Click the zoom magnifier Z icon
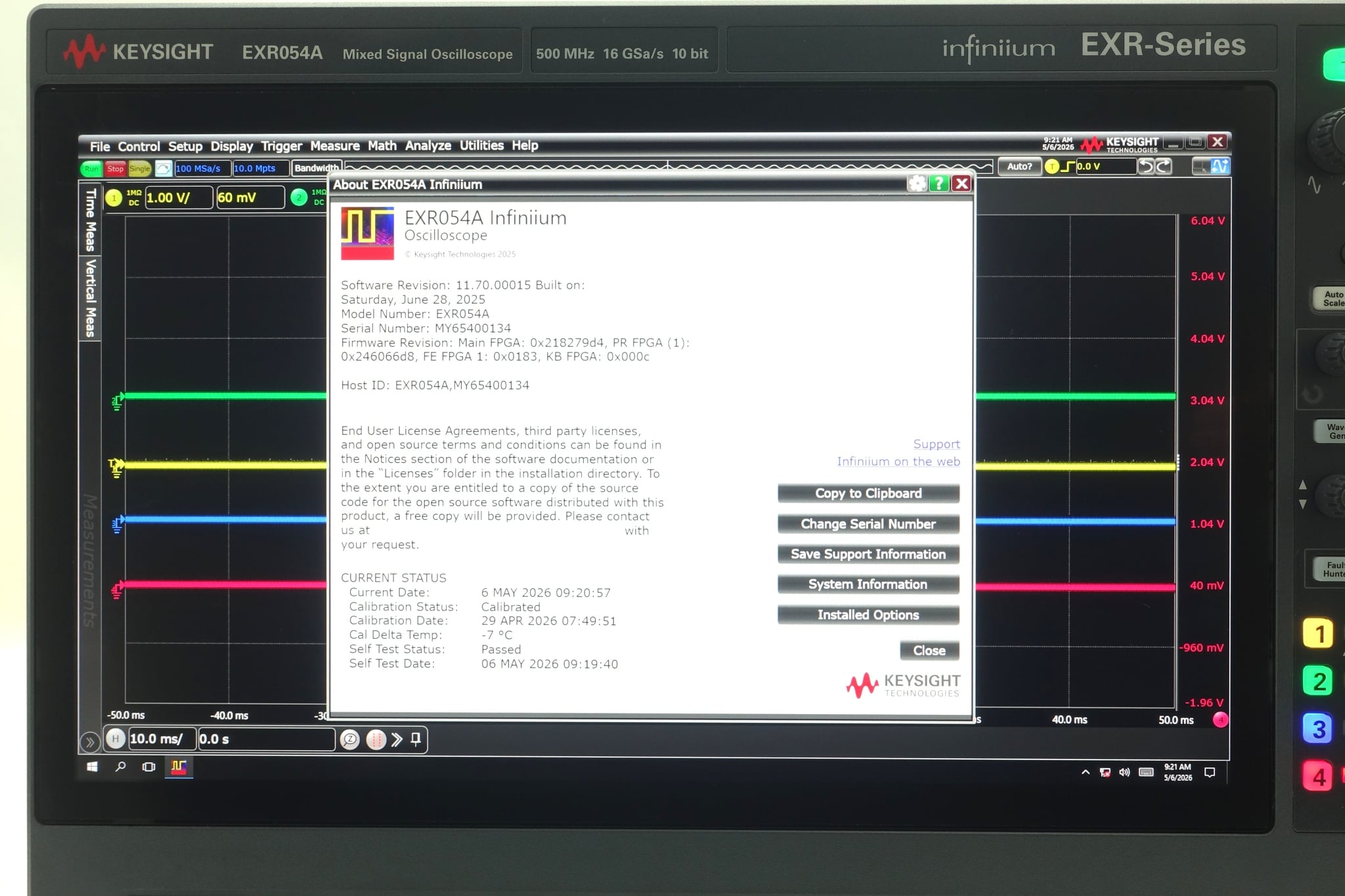1345x896 pixels. (x=351, y=740)
